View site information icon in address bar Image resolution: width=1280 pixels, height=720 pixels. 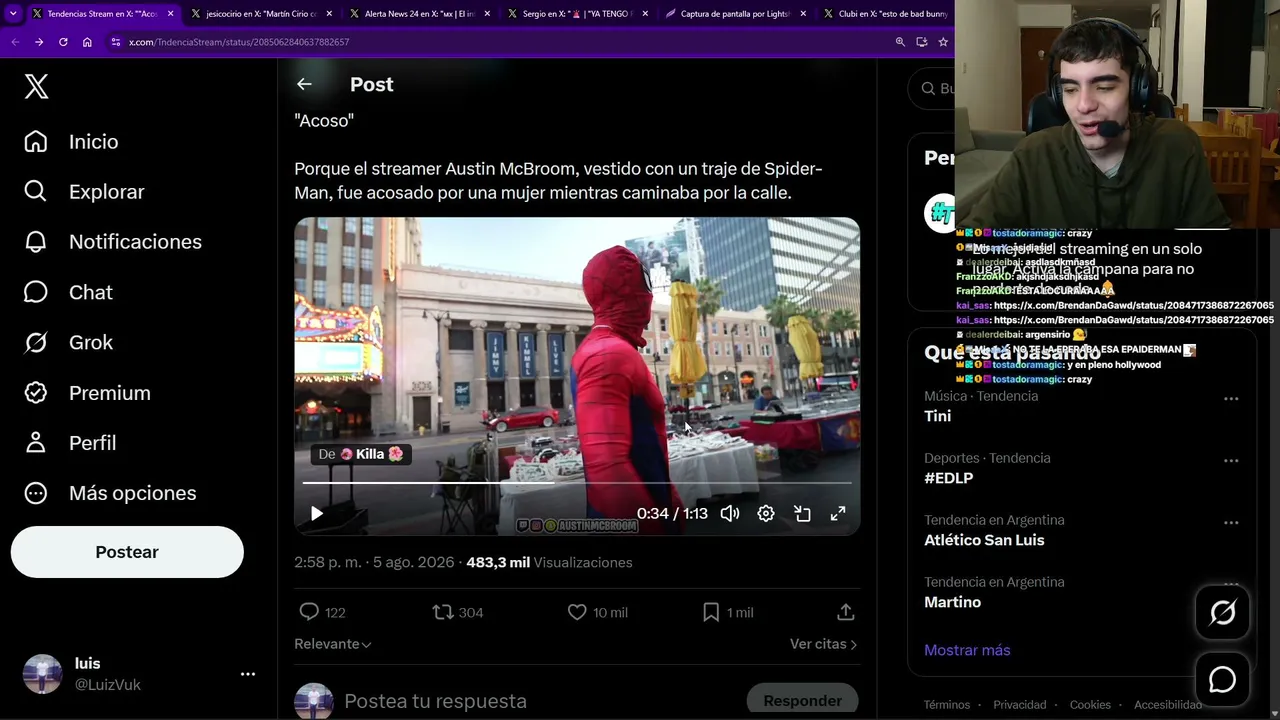116,42
